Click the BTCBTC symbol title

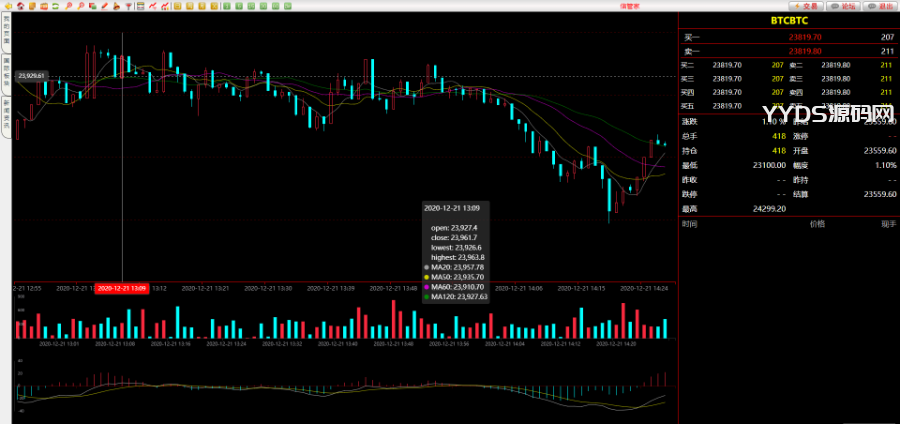(788, 21)
